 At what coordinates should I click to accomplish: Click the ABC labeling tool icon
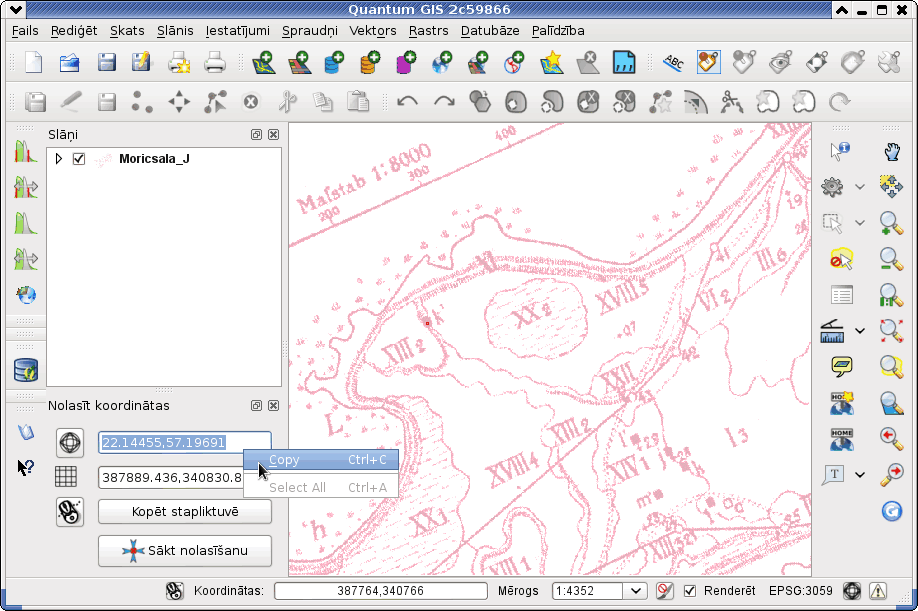tap(673, 62)
